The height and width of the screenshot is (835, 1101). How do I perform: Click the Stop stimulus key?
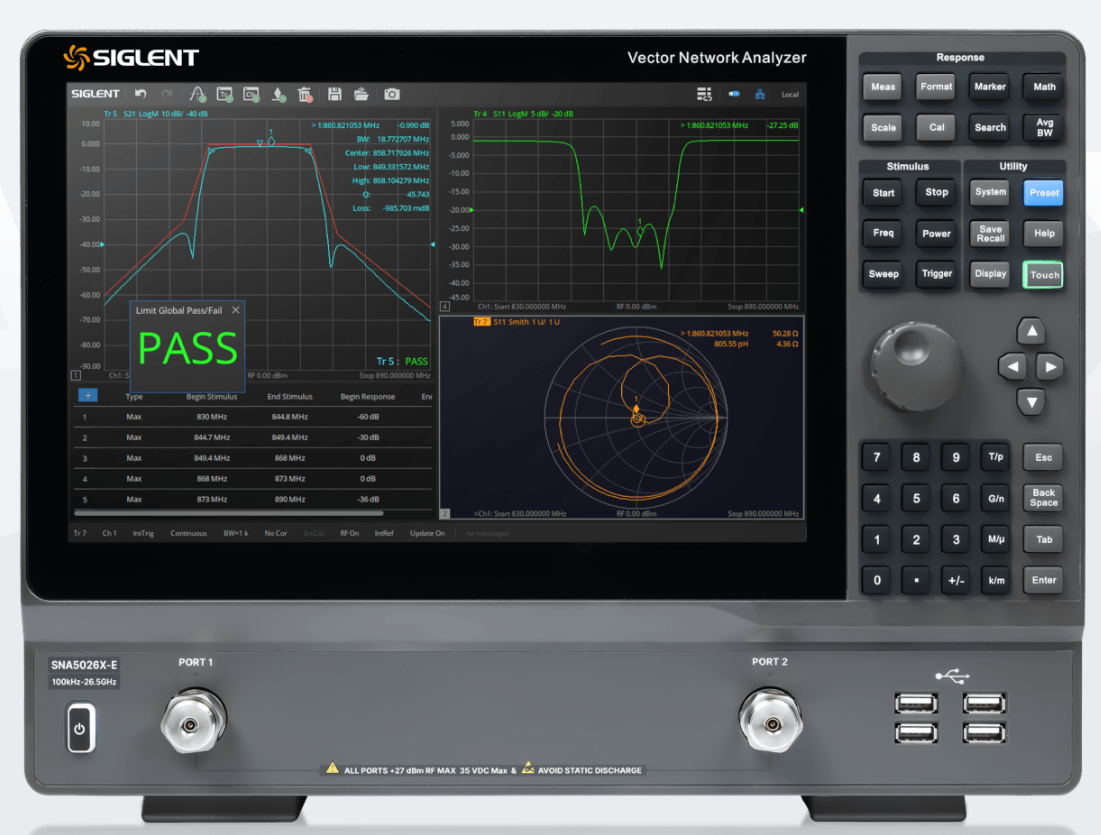click(x=936, y=192)
